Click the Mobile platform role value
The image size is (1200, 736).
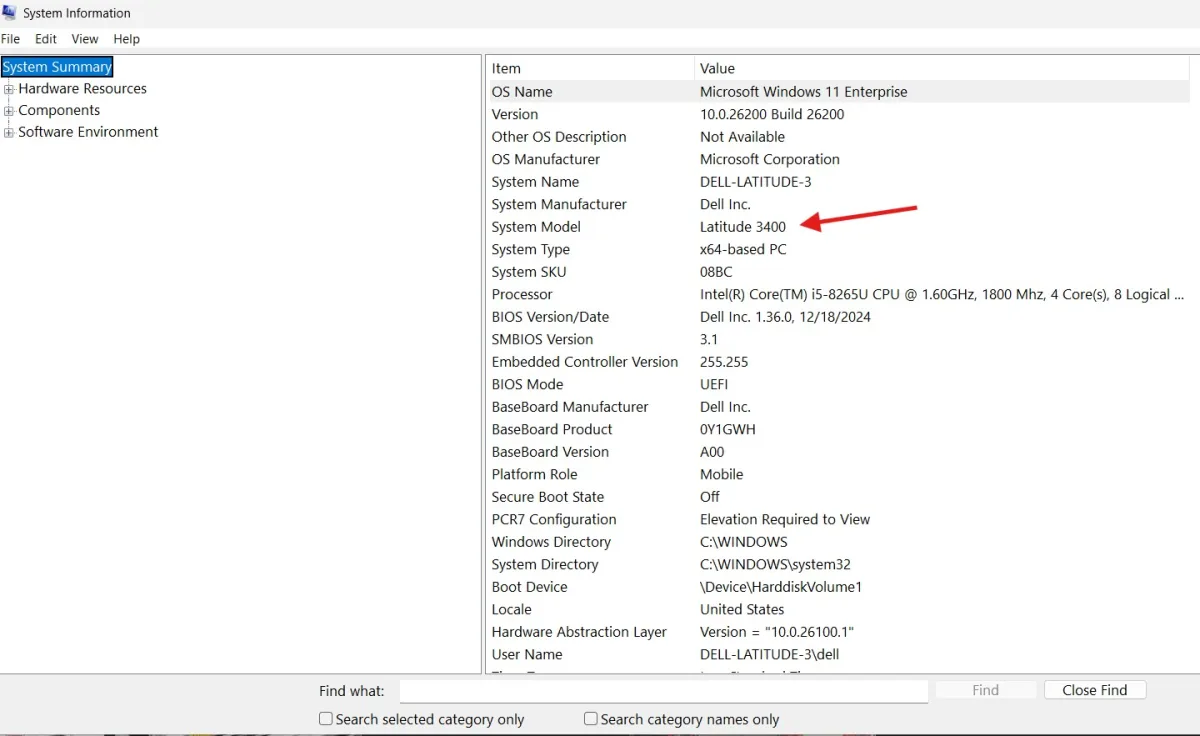722,474
